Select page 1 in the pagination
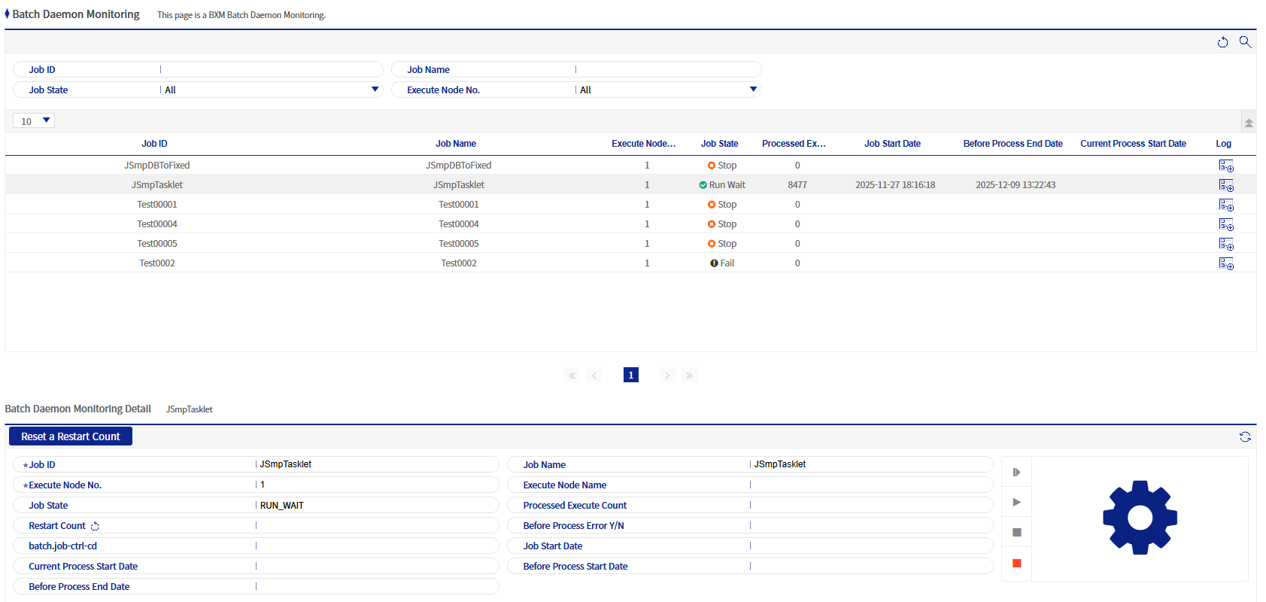The image size is (1266, 602). (x=631, y=375)
